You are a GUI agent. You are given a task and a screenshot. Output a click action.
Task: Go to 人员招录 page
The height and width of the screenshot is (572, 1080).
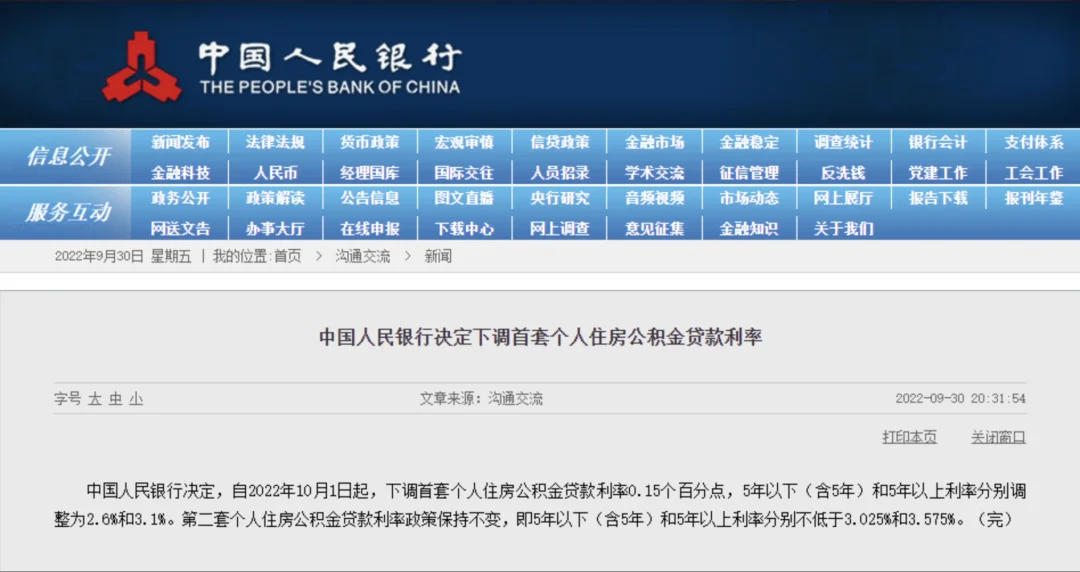tap(559, 172)
